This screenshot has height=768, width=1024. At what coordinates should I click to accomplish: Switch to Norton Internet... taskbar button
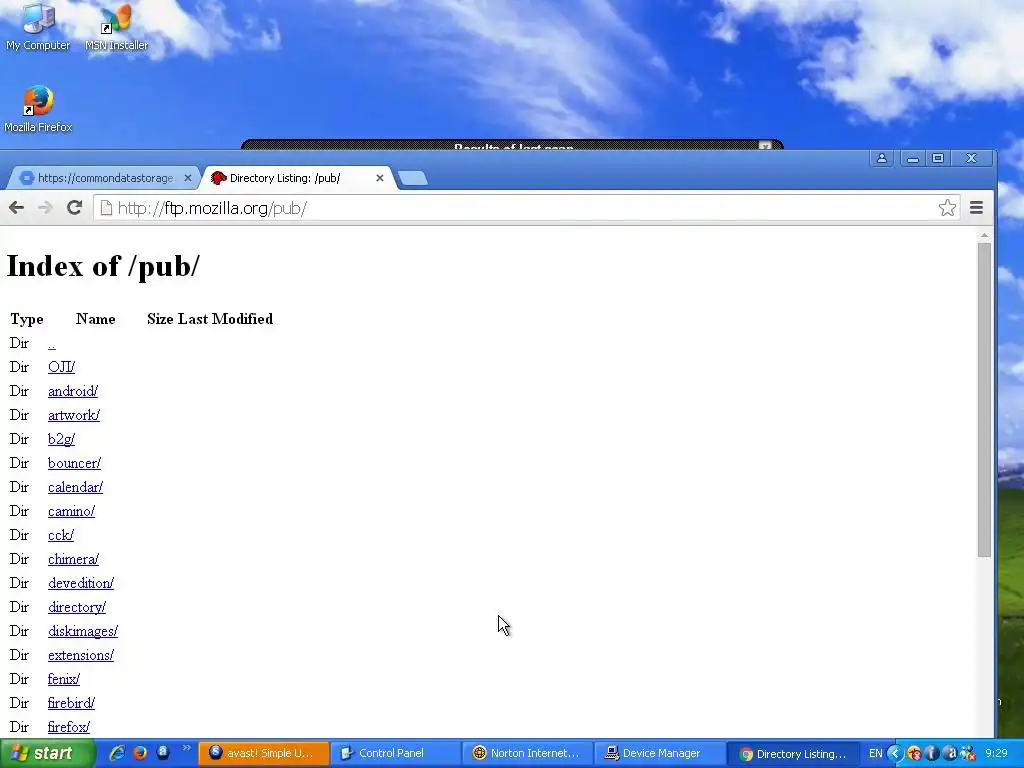tap(527, 753)
